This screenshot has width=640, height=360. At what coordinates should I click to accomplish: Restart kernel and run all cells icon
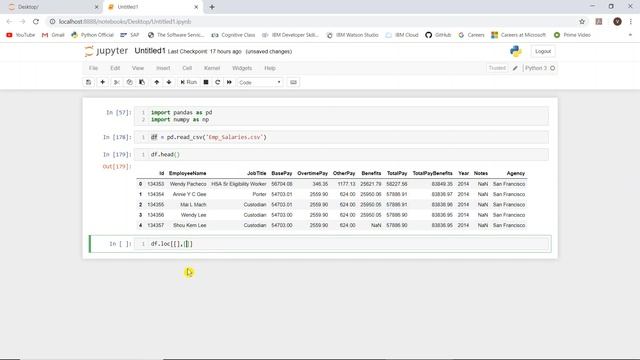click(x=229, y=82)
